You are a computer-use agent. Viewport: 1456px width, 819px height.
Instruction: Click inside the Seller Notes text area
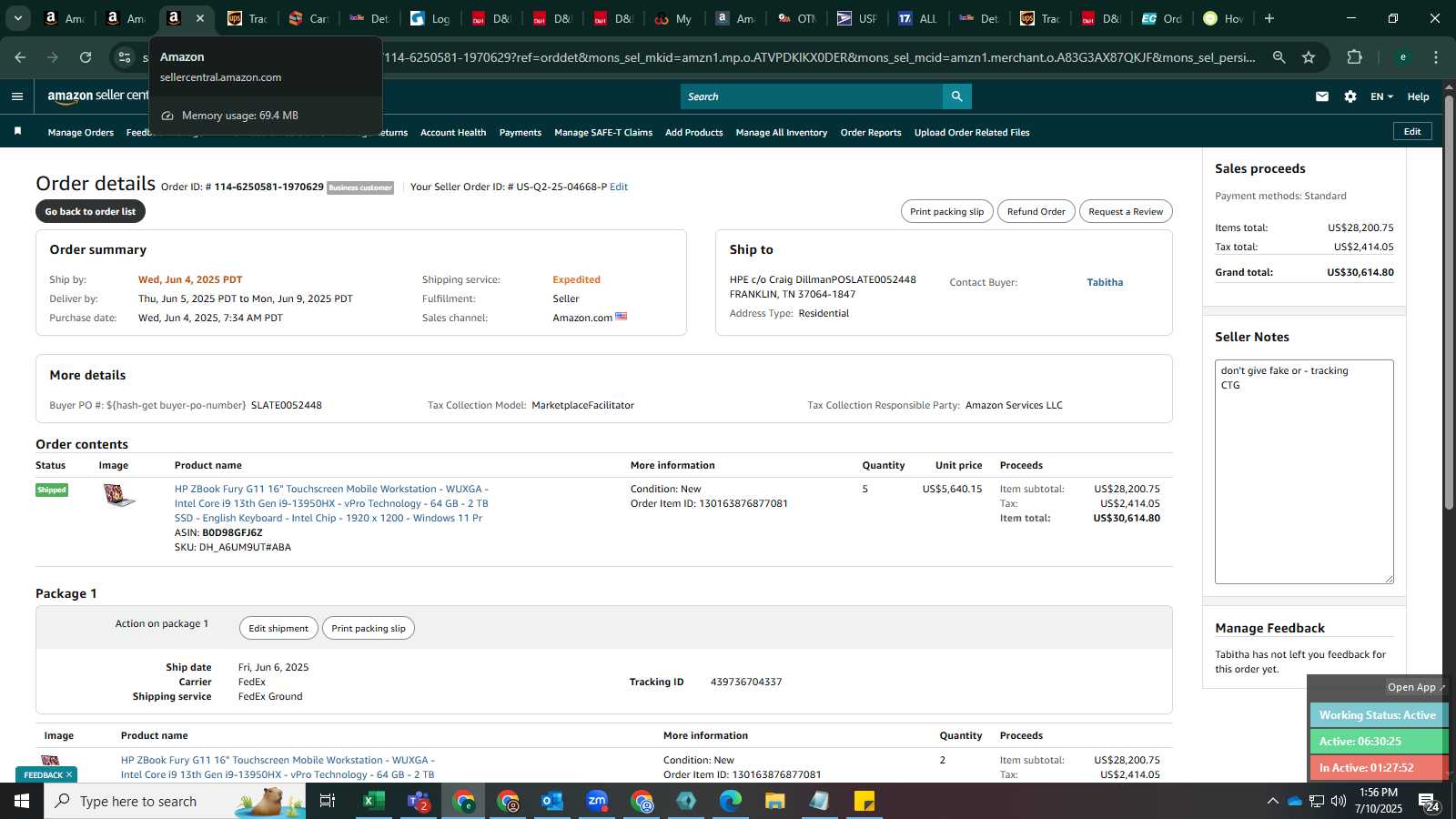1304,471
